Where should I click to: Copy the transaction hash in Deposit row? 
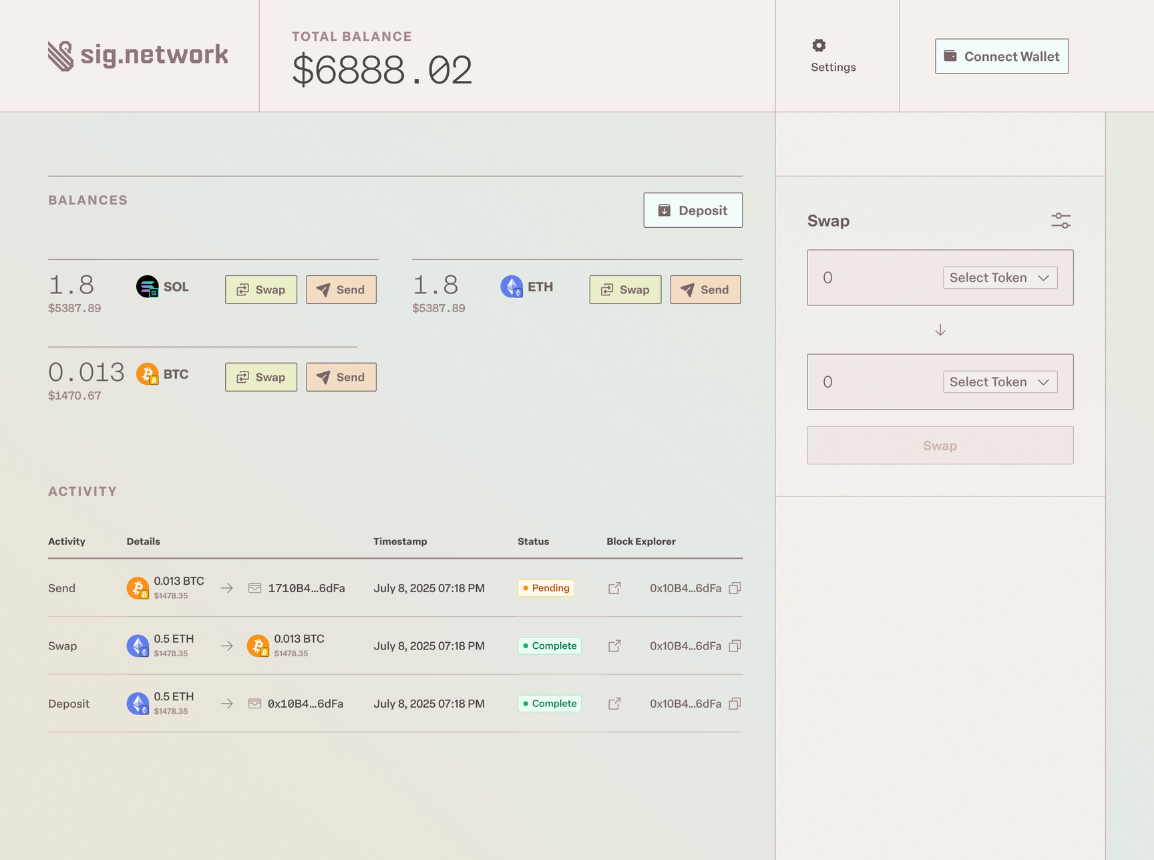coord(734,704)
